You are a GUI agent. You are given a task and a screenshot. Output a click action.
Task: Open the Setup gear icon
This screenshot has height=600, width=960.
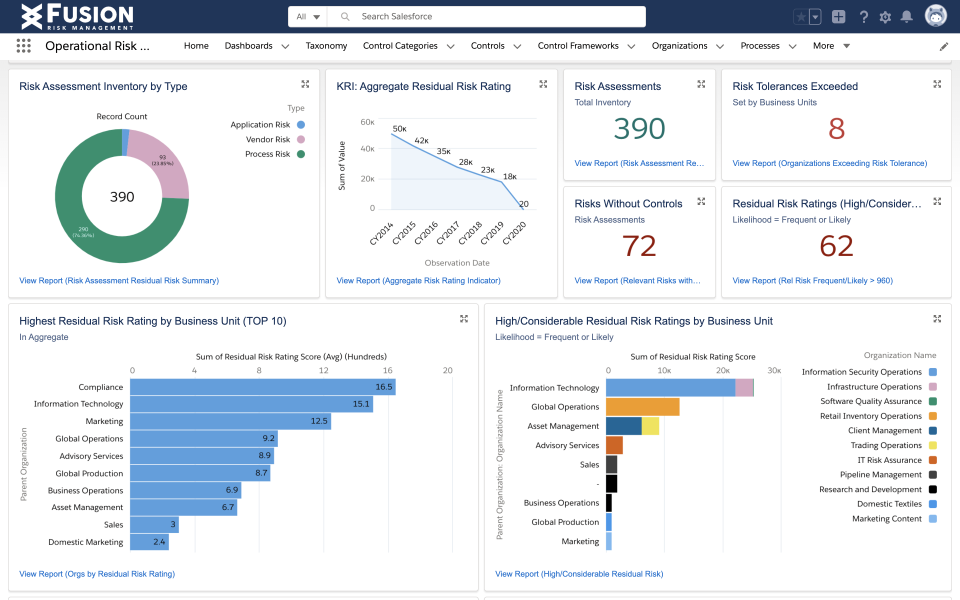[885, 17]
